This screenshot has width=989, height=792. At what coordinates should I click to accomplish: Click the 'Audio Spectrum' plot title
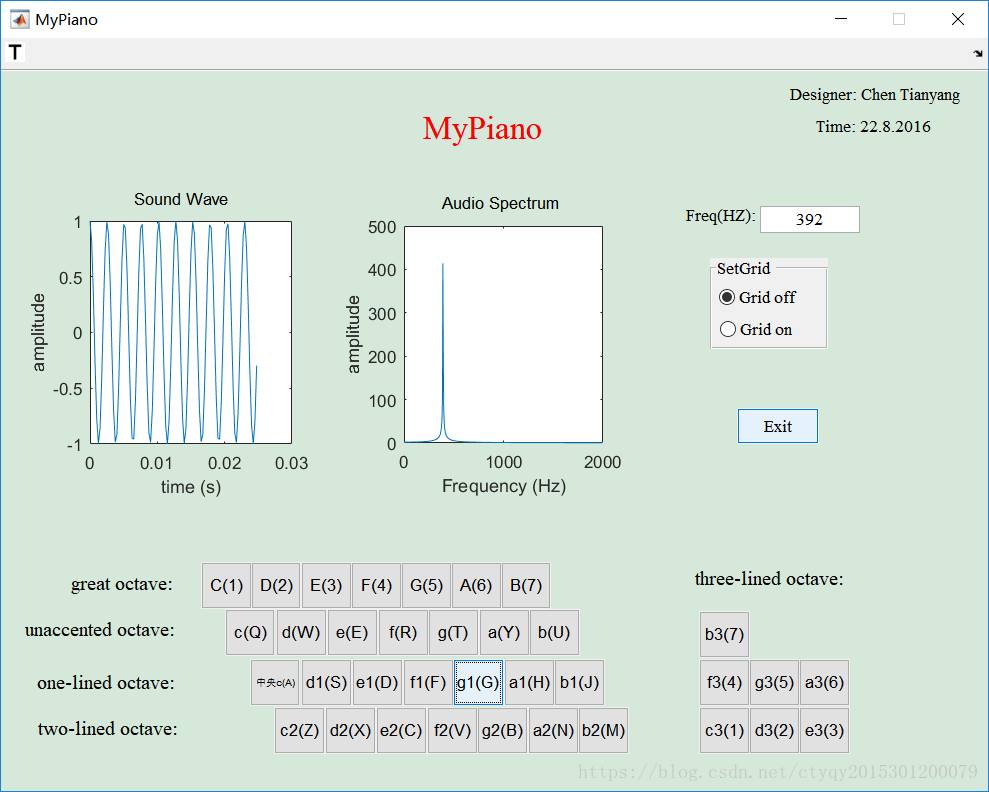[500, 203]
